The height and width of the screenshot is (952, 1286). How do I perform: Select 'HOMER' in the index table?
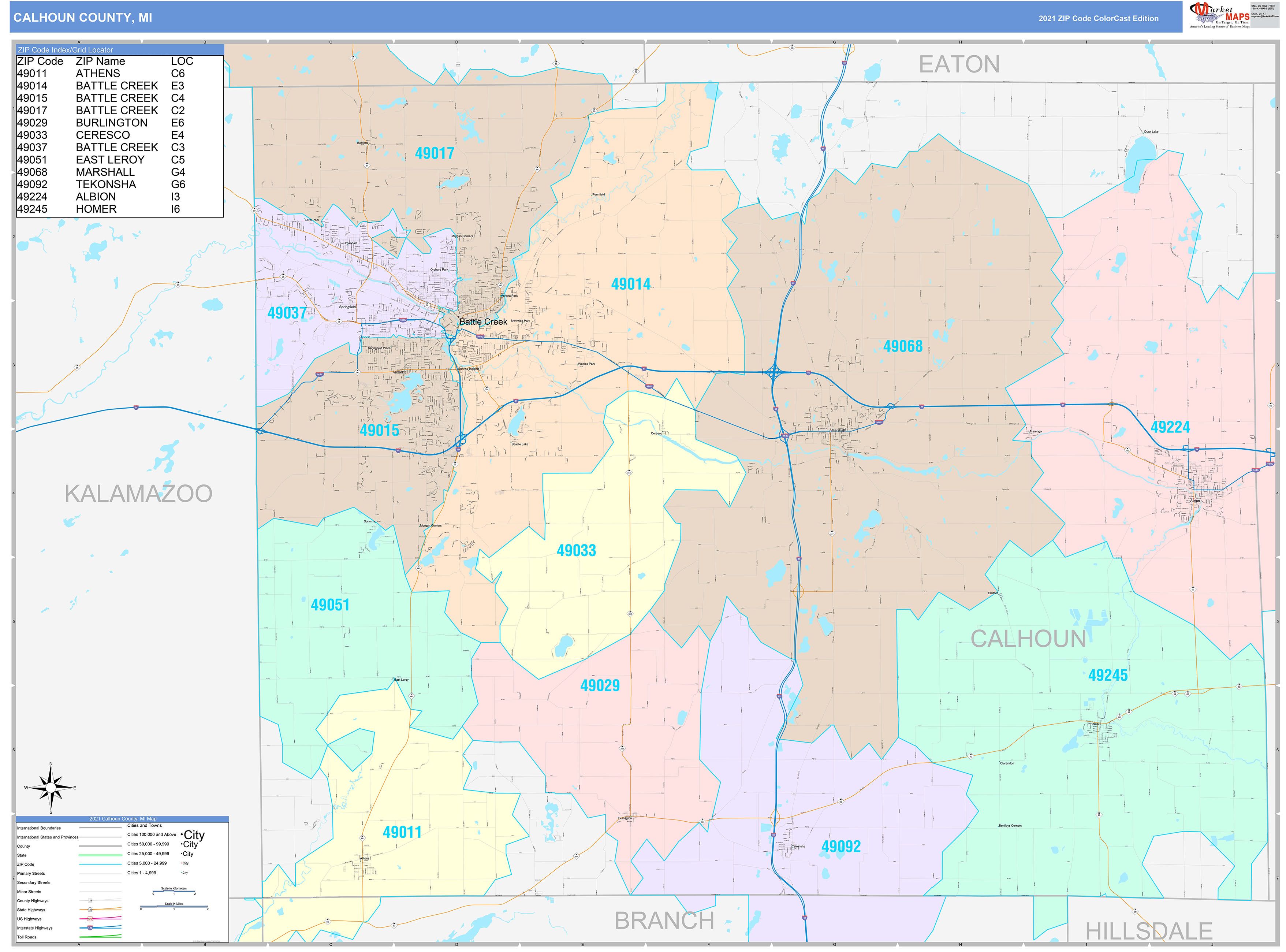pyautogui.click(x=96, y=209)
